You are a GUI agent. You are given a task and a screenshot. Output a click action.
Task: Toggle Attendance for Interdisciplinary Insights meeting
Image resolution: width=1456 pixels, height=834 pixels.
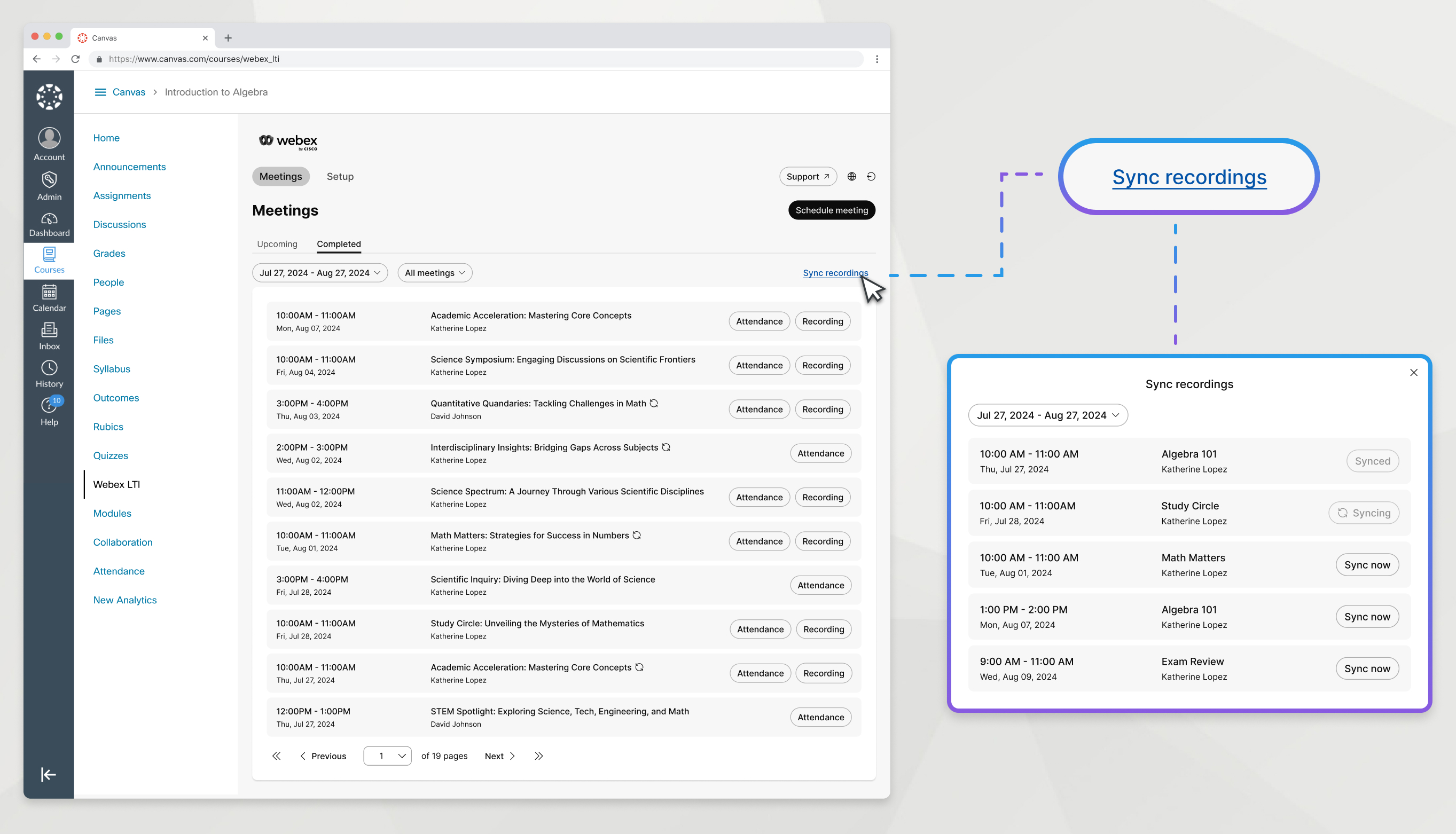[820, 453]
